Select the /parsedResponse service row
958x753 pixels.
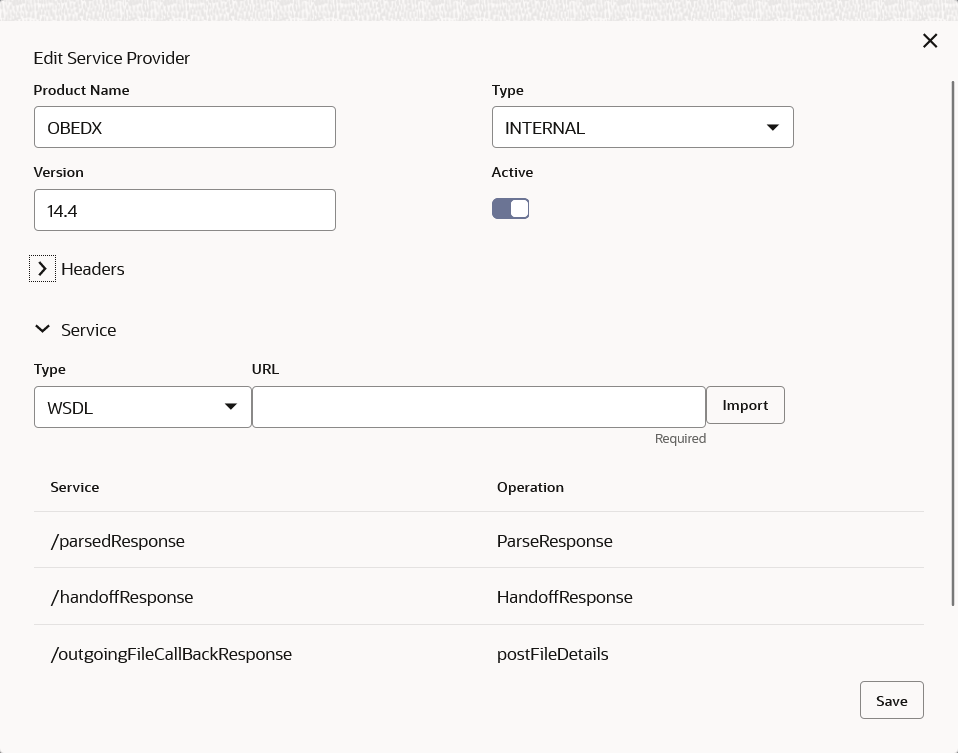pyautogui.click(x=118, y=541)
